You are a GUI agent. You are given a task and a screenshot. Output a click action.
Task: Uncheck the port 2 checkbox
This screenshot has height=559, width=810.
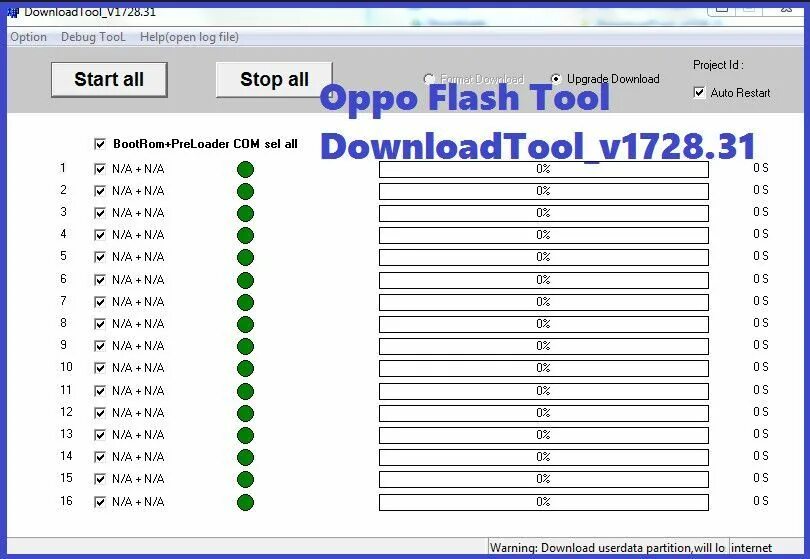tap(100, 191)
